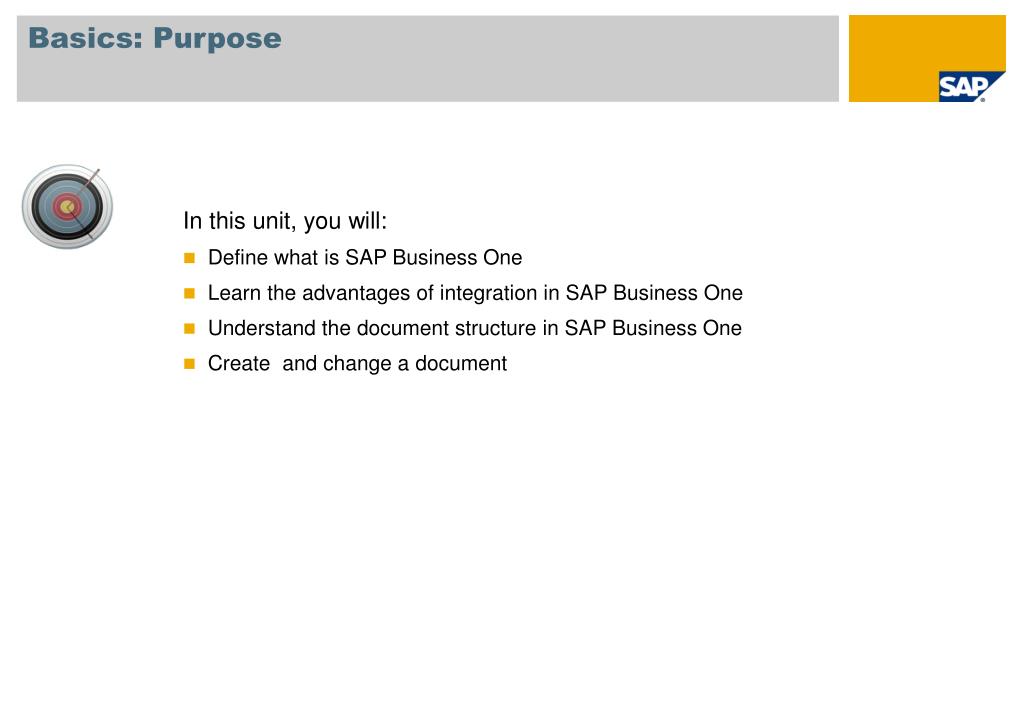Click the bullet before 'Learn the advantages'

point(189,293)
